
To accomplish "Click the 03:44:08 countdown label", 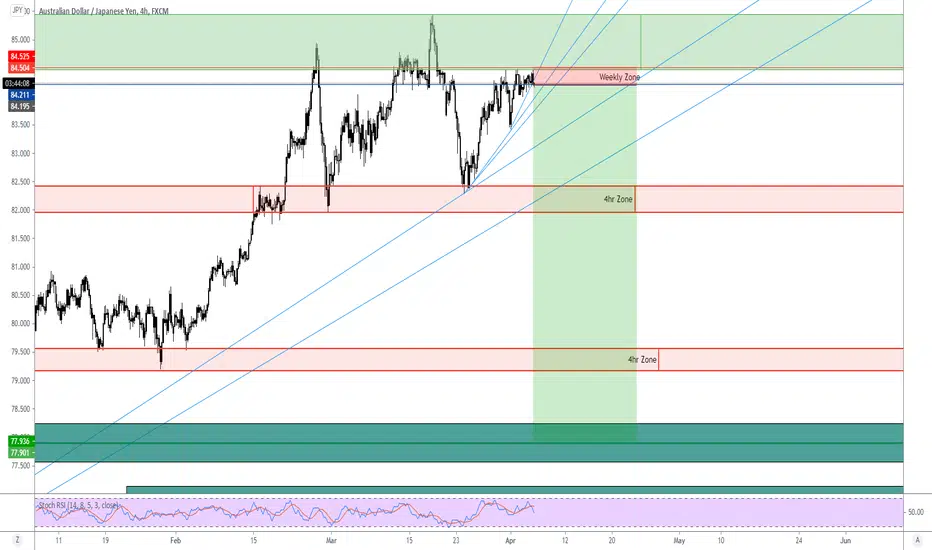I will [x=18, y=83].
